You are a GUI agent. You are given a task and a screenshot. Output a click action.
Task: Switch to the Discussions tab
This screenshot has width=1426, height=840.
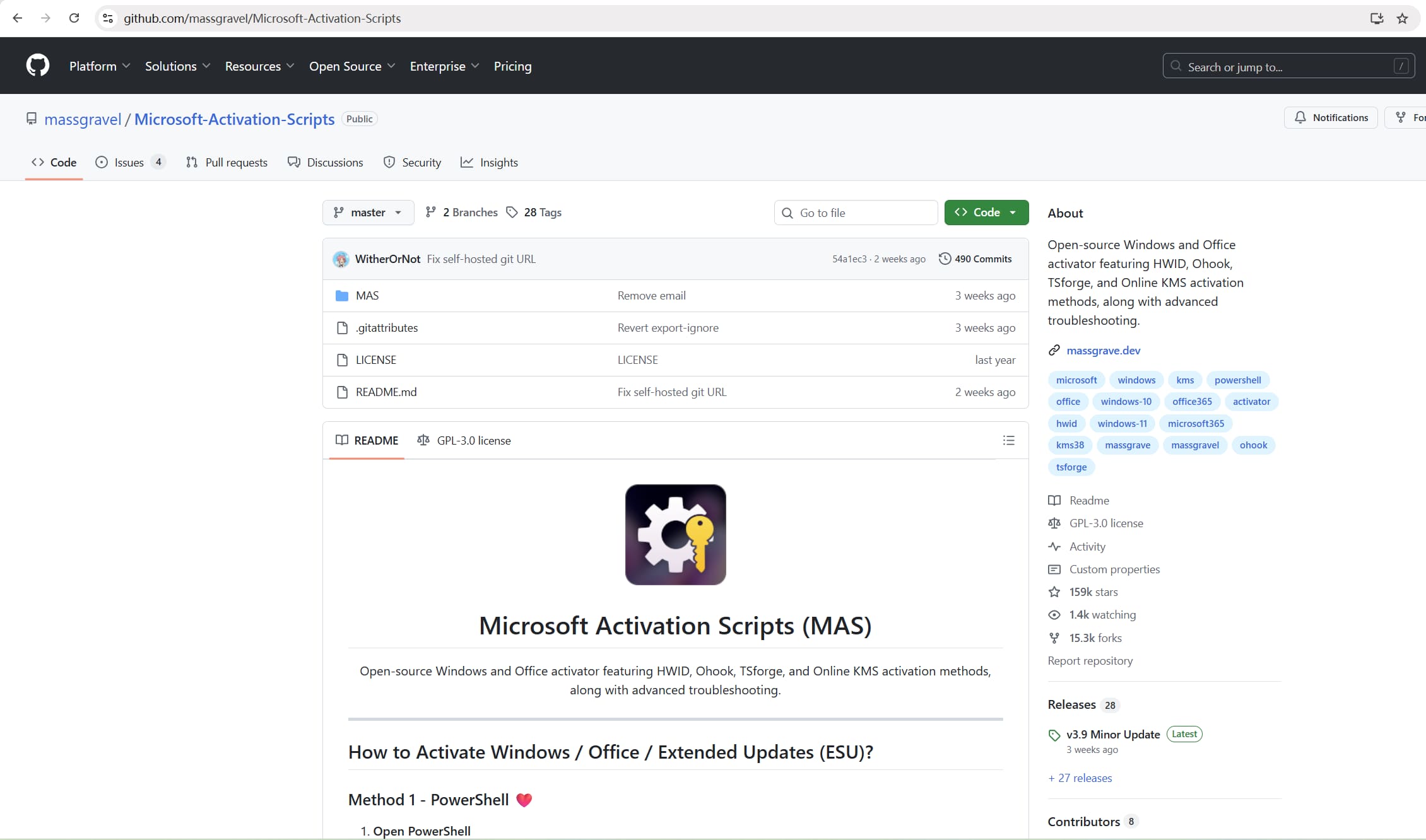pos(326,162)
